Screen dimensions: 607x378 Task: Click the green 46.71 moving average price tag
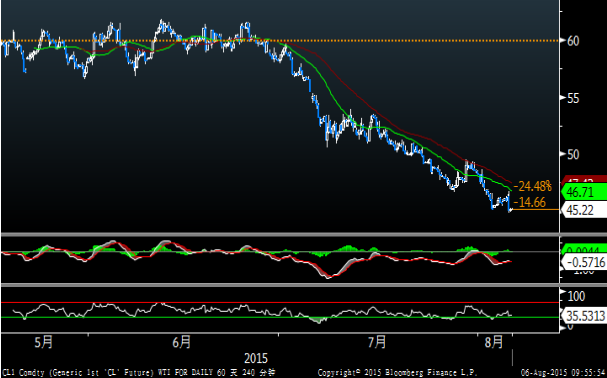(x=584, y=192)
